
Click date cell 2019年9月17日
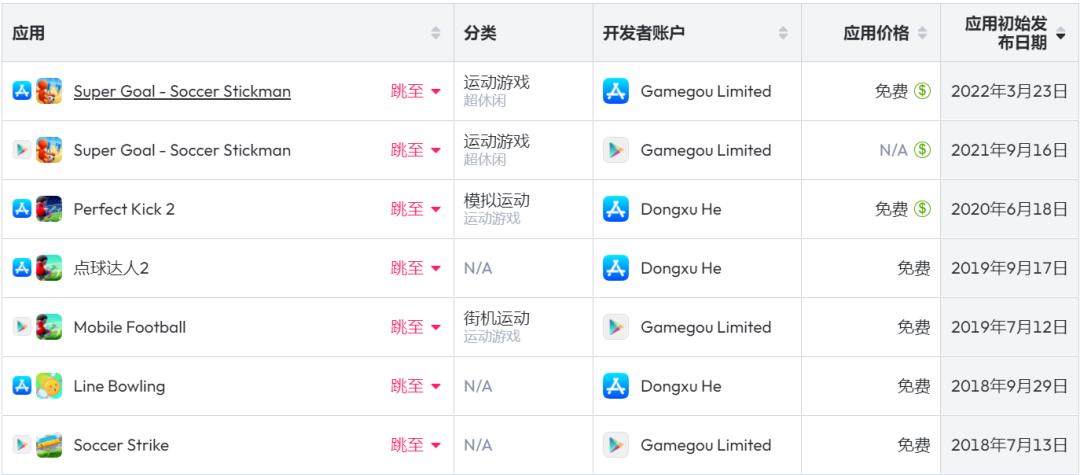point(1009,268)
